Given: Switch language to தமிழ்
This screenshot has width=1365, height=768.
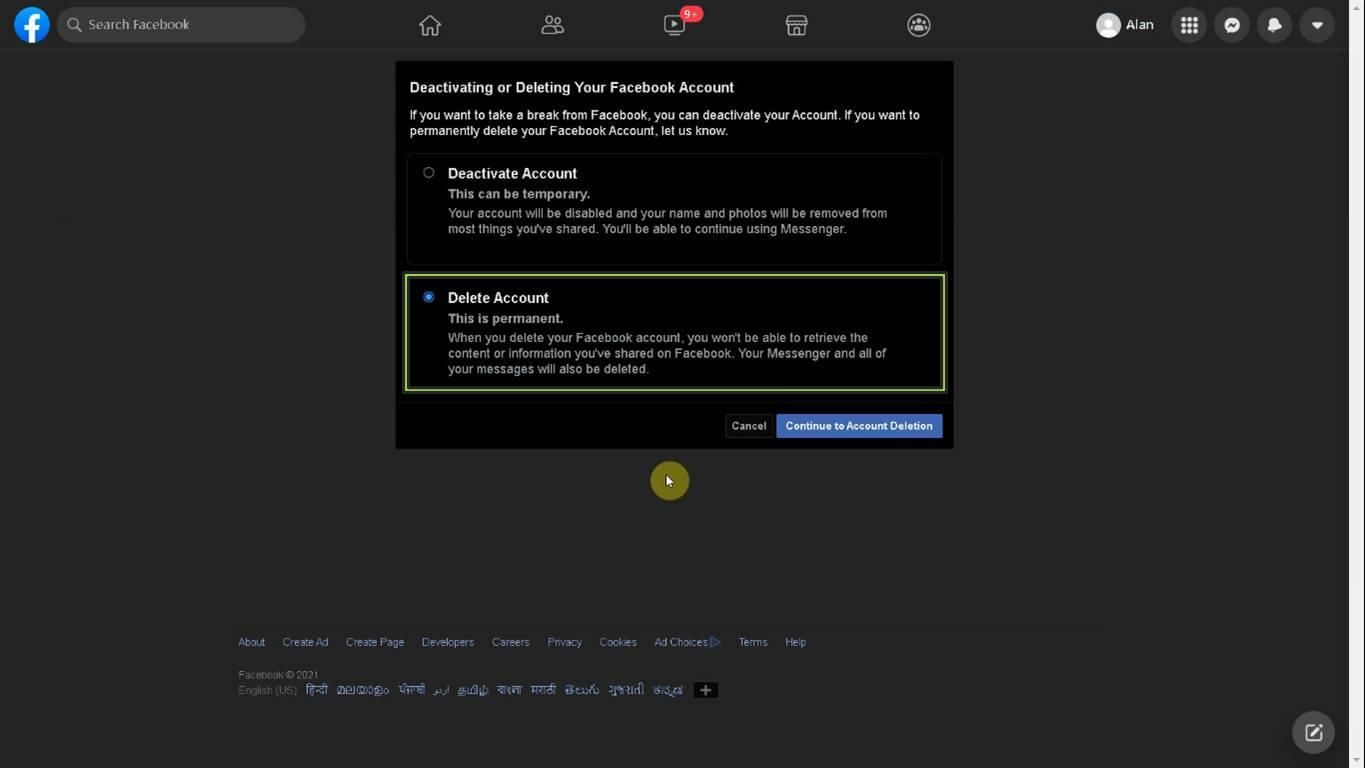Looking at the screenshot, I should [473, 690].
